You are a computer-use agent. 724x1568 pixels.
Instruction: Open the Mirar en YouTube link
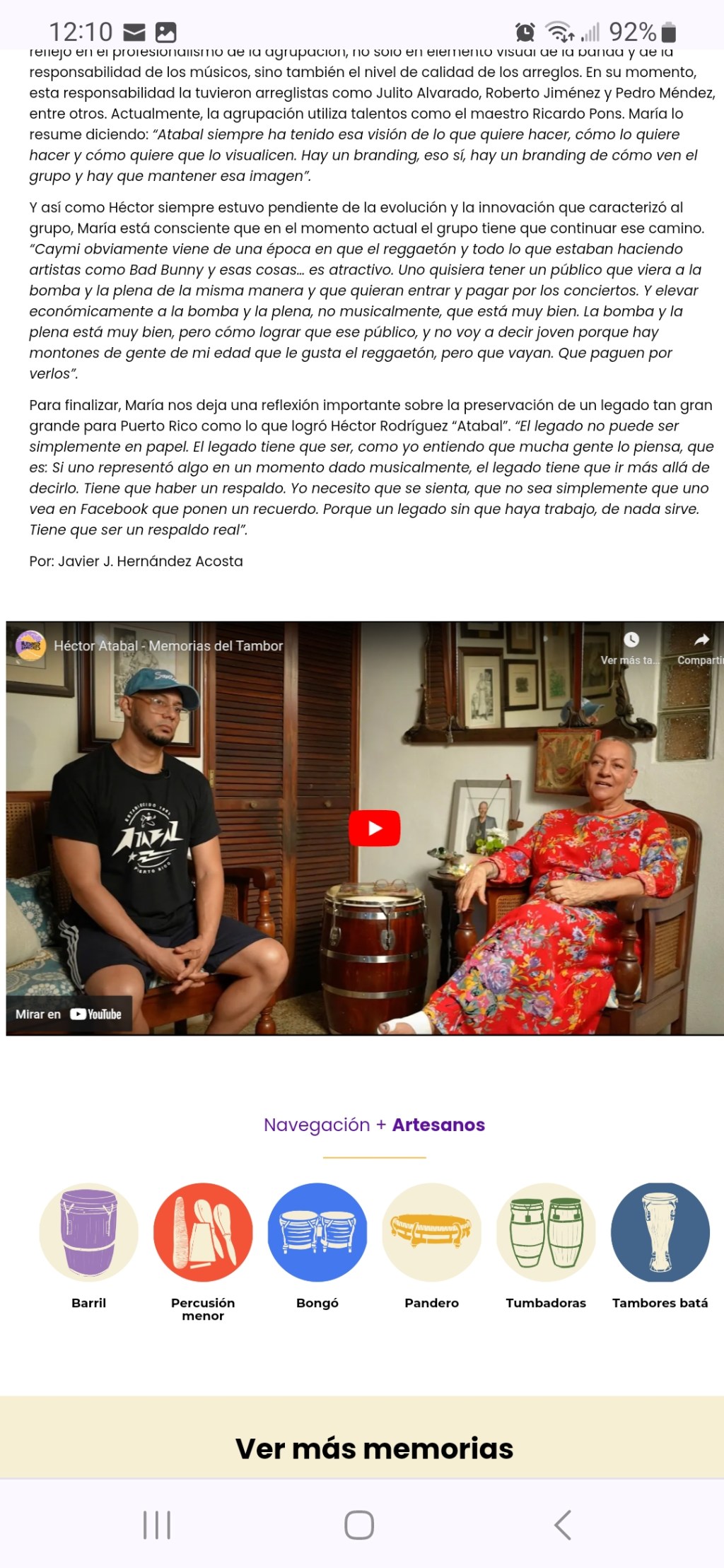(69, 1014)
